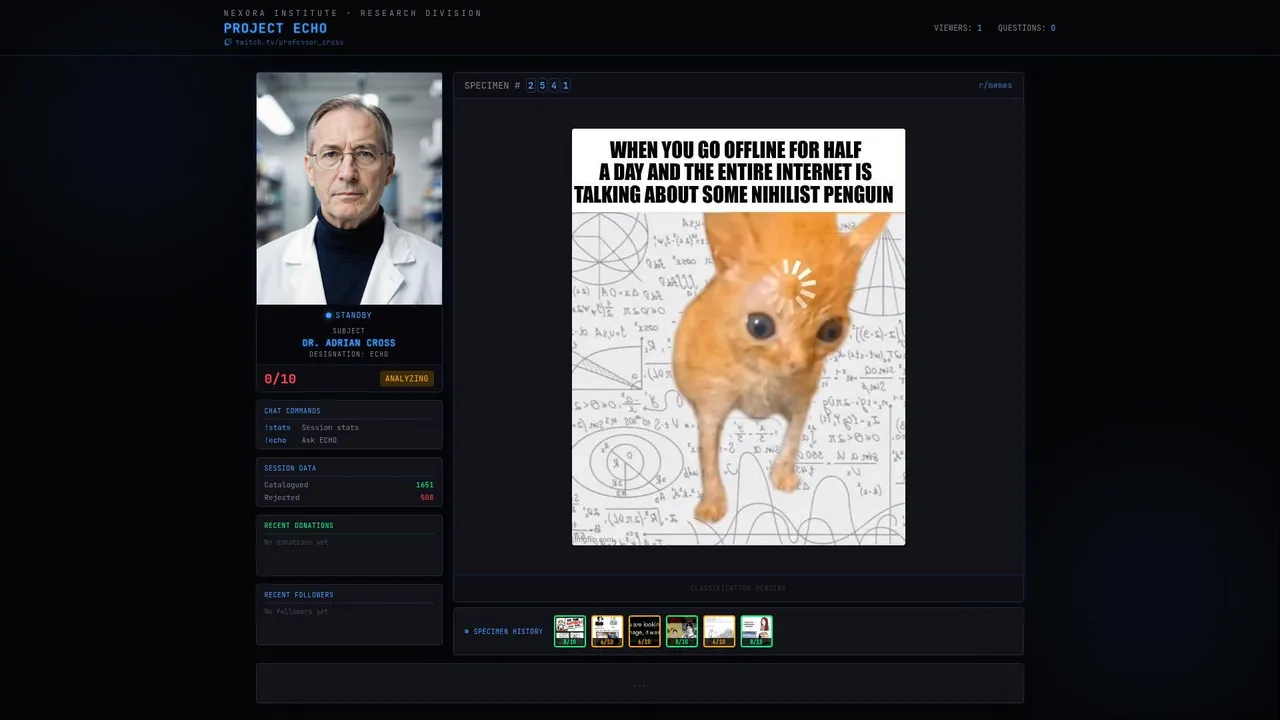
Task: Click the CHAT COMMANDS heading
Action: point(292,411)
